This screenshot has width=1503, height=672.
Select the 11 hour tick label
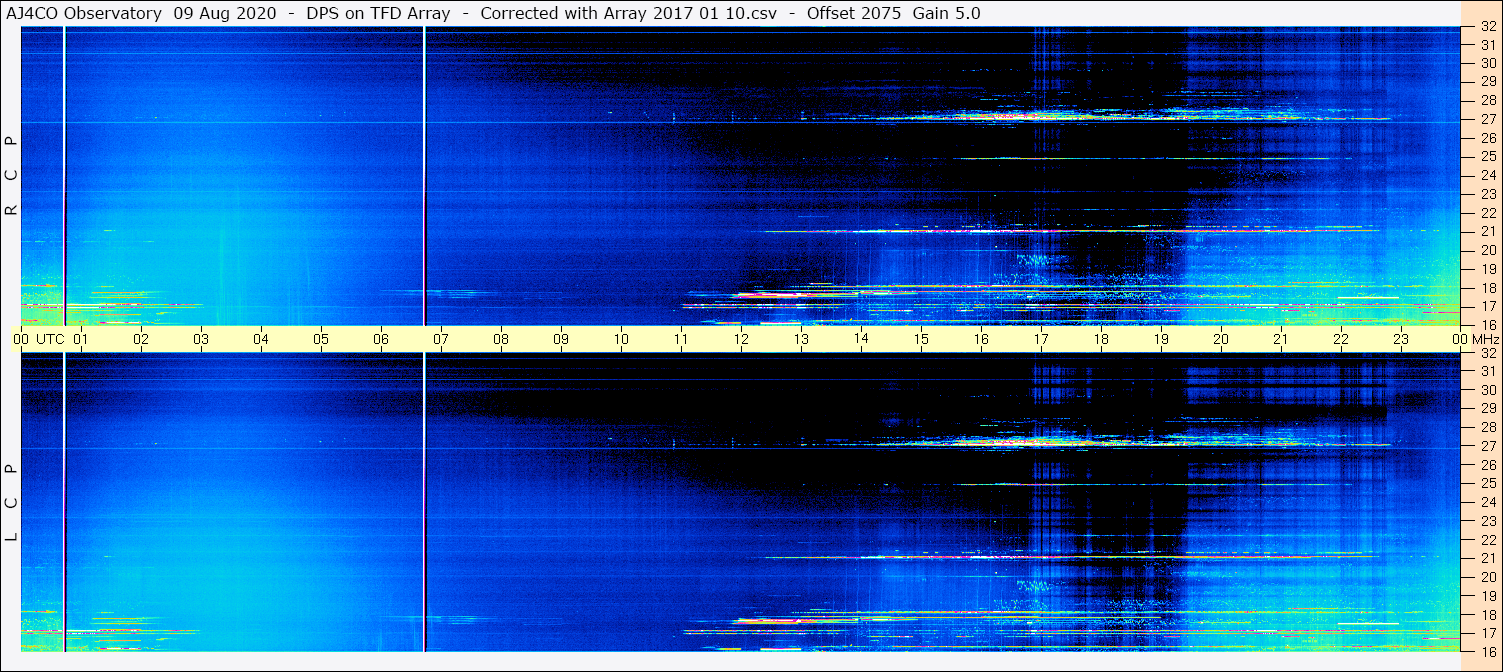tap(681, 339)
